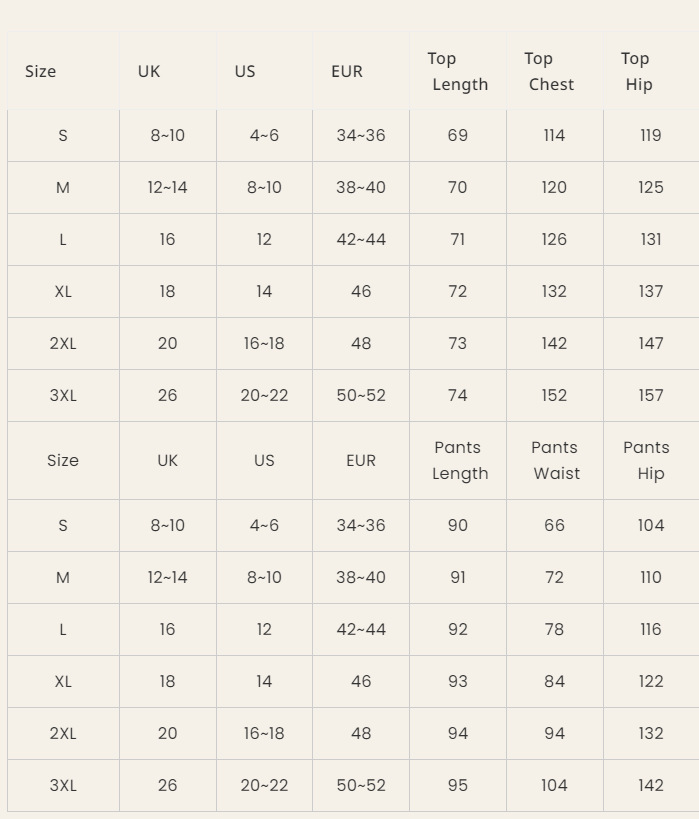Click the Top Hip column header
Screen dimensions: 699x819
(x=637, y=71)
